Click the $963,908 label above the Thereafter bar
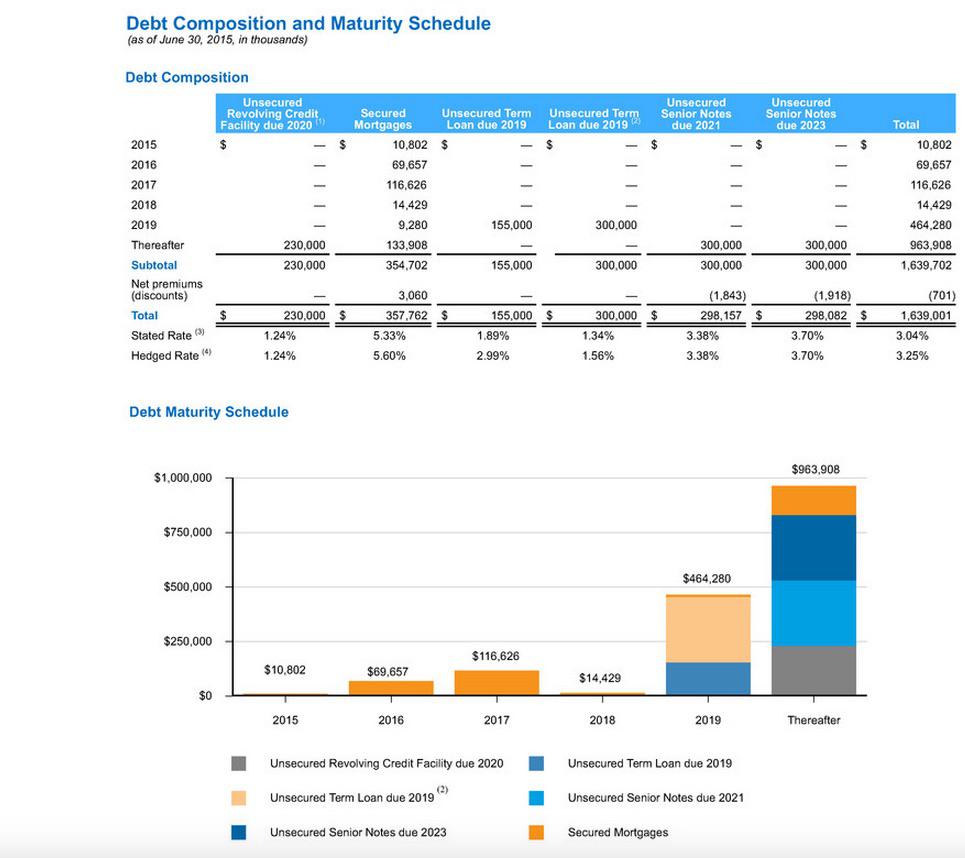This screenshot has height=858, width=965. (815, 468)
